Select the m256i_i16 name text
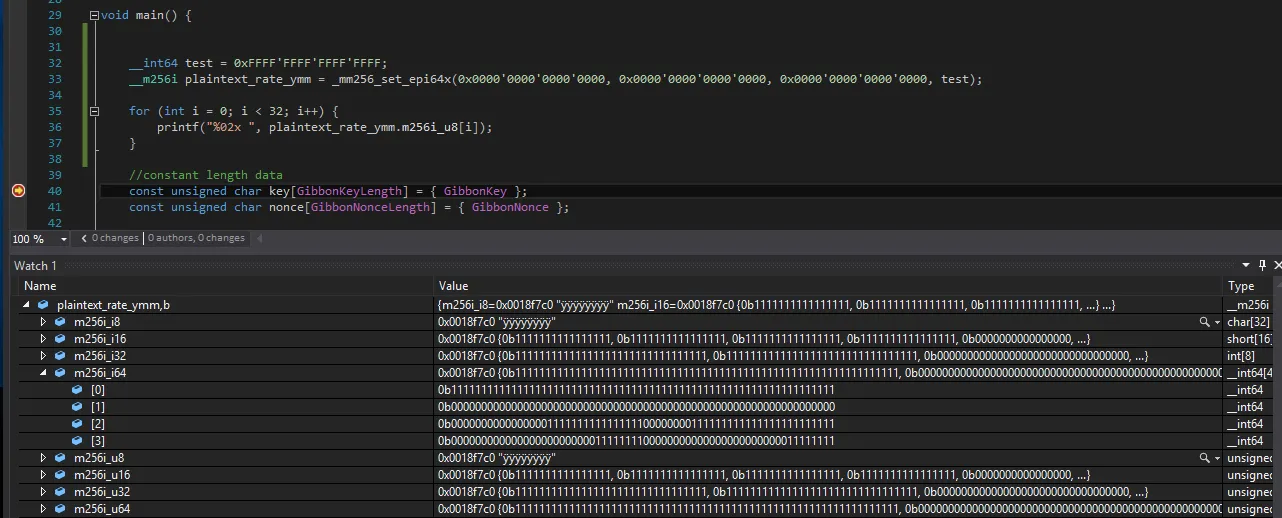Screen dimensions: 1282x518 [x=100, y=339]
